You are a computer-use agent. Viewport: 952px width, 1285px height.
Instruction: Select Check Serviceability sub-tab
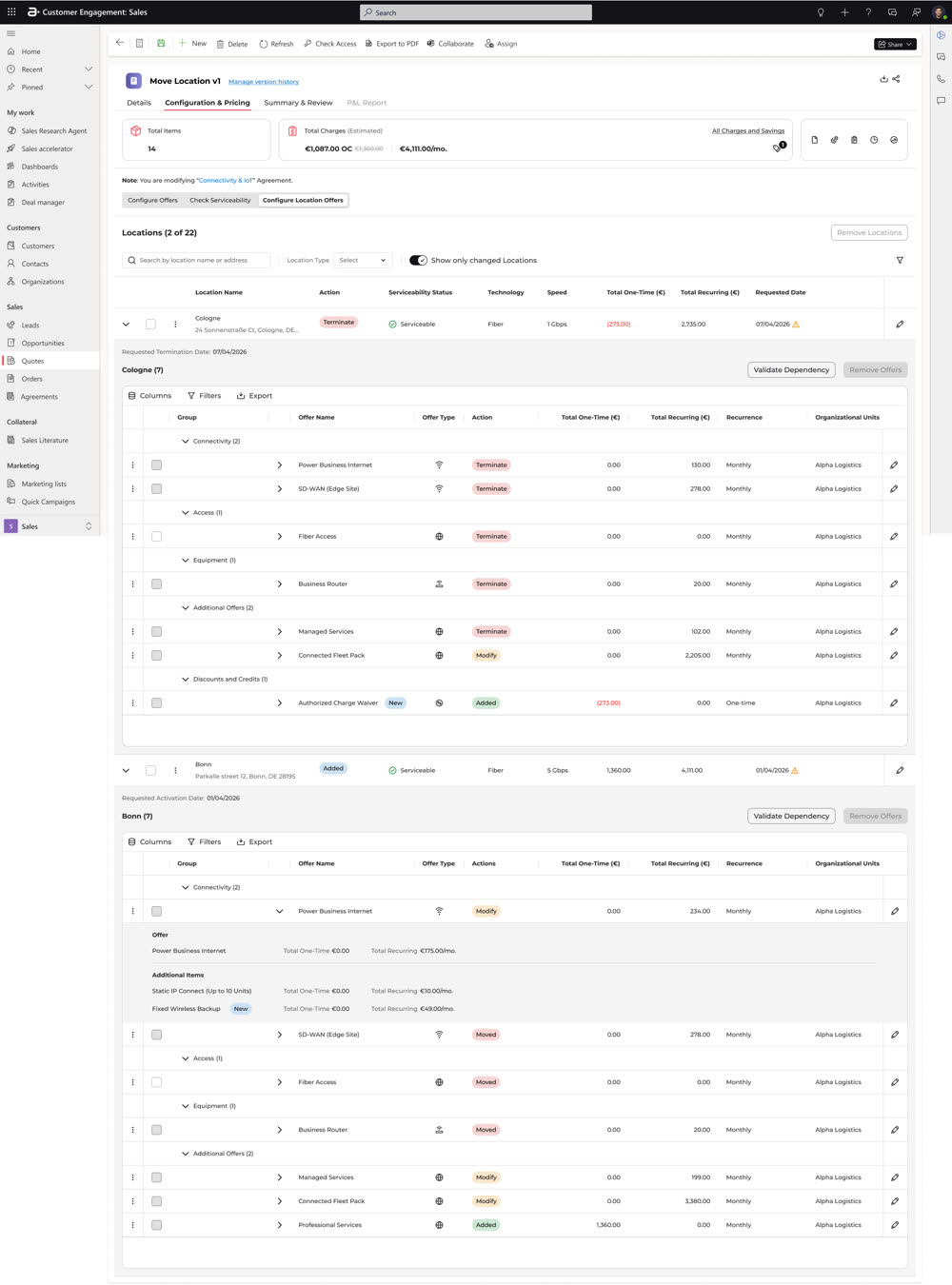pos(220,200)
